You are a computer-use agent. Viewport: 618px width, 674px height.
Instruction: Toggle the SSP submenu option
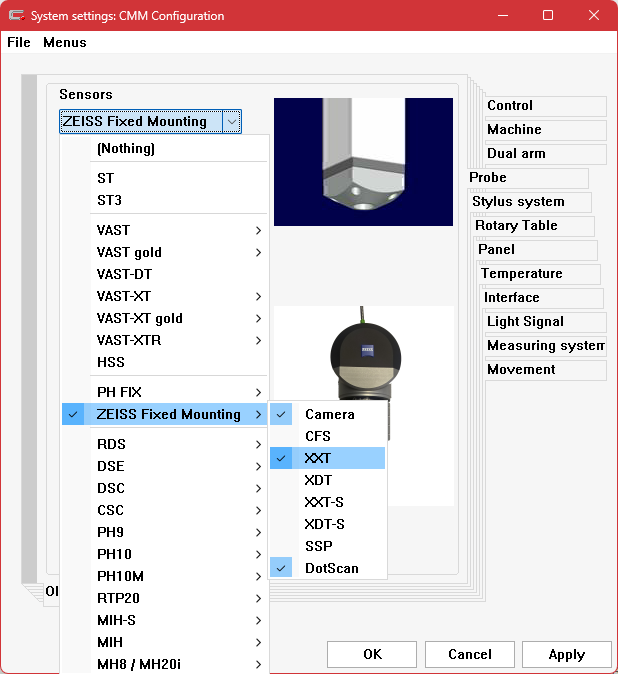tap(327, 546)
